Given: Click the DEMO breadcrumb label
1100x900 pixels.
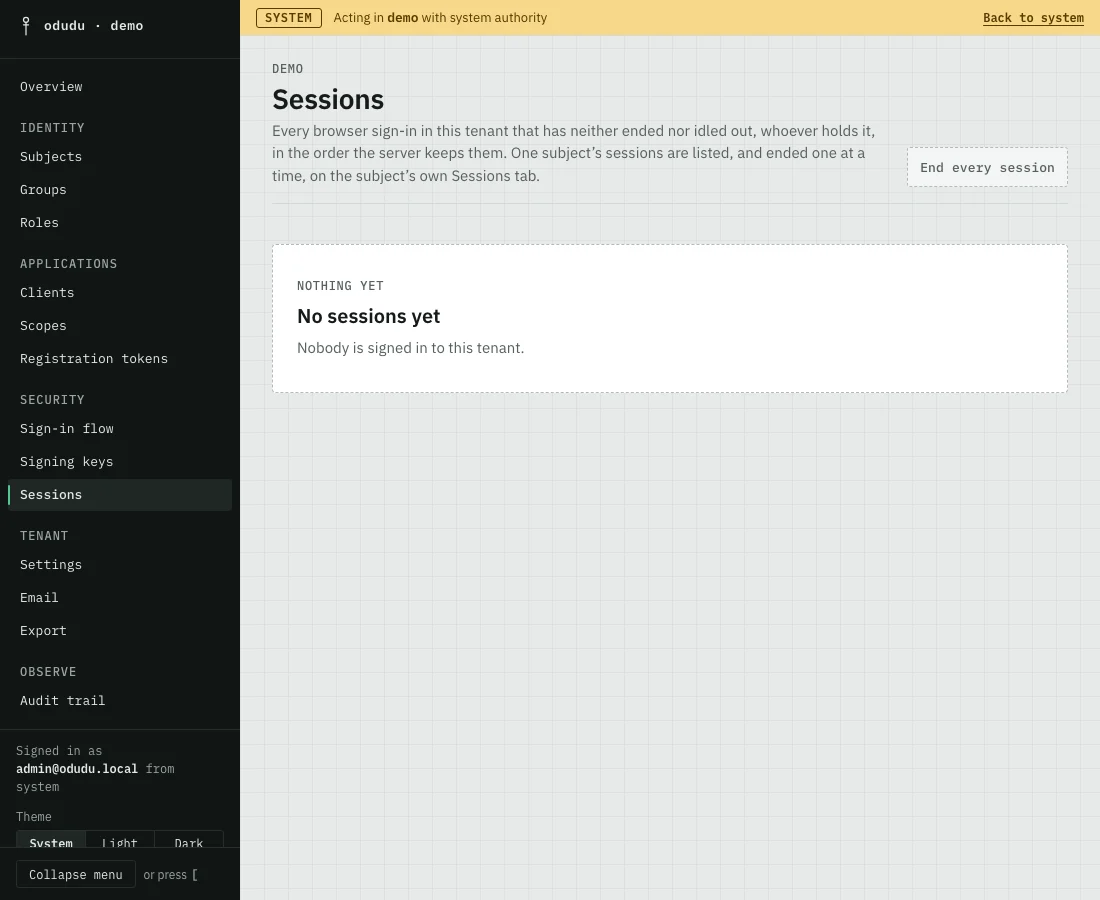Looking at the screenshot, I should click(288, 69).
